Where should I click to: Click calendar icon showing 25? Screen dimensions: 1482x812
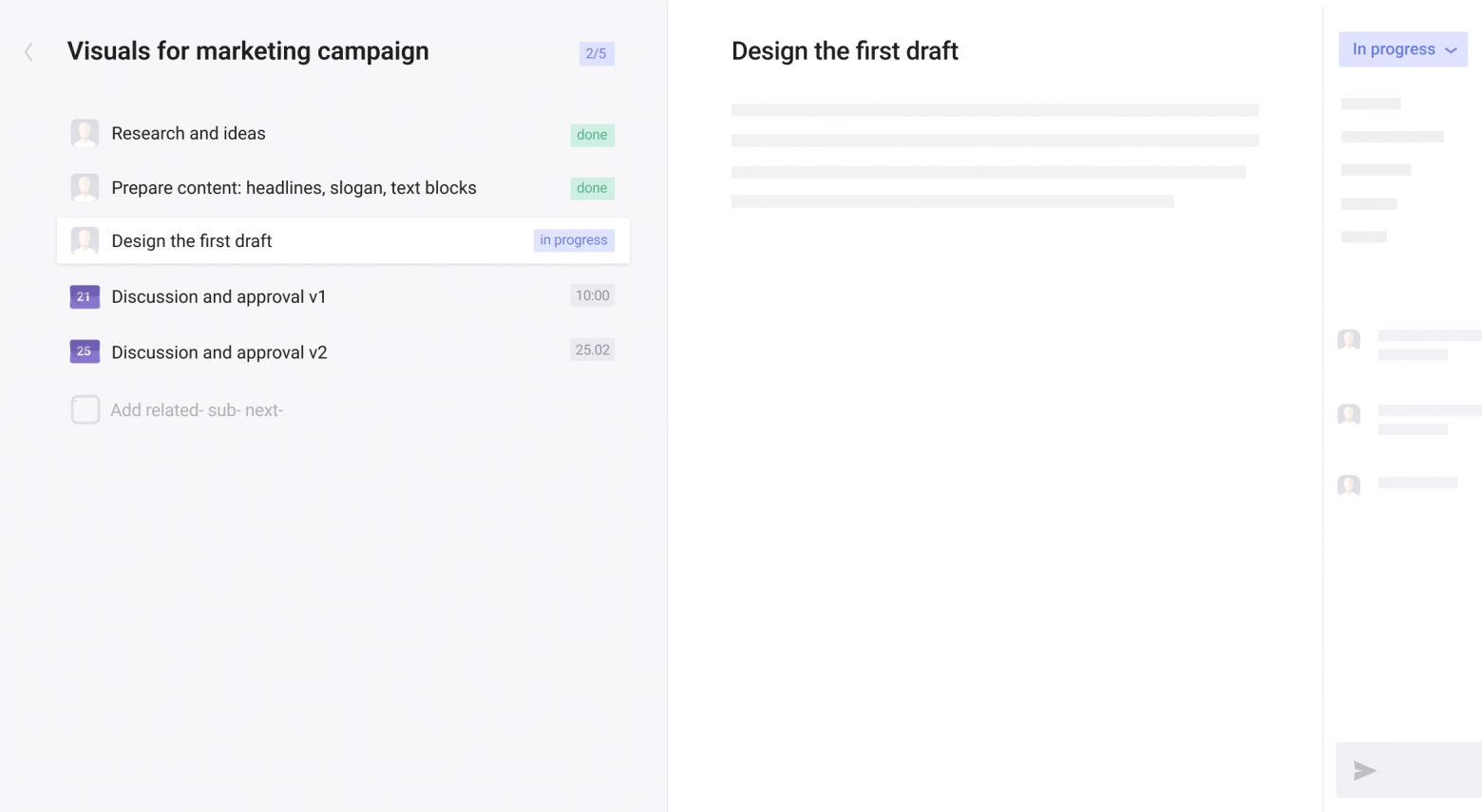pos(85,351)
